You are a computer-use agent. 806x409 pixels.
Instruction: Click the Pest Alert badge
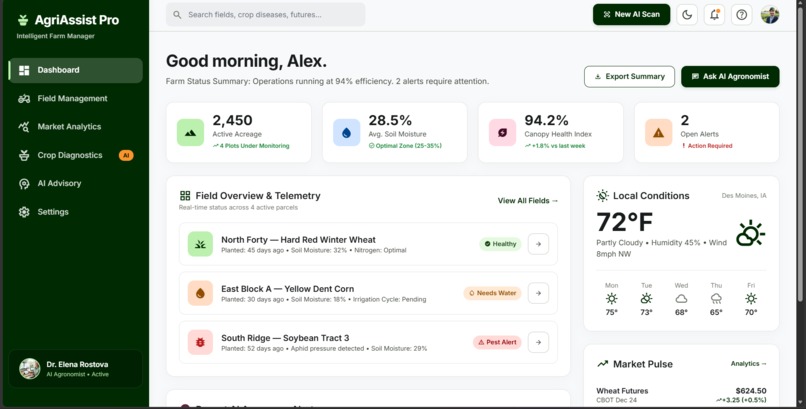click(x=497, y=342)
